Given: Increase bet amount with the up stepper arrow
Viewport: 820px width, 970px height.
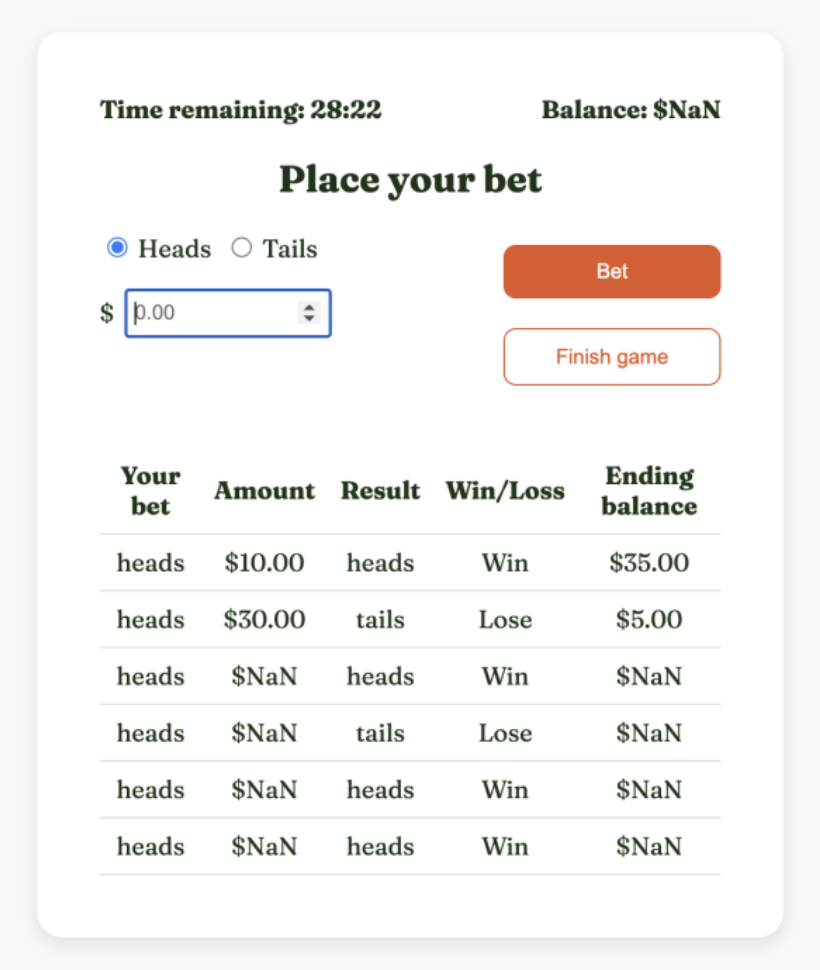Looking at the screenshot, I should pyautogui.click(x=310, y=308).
